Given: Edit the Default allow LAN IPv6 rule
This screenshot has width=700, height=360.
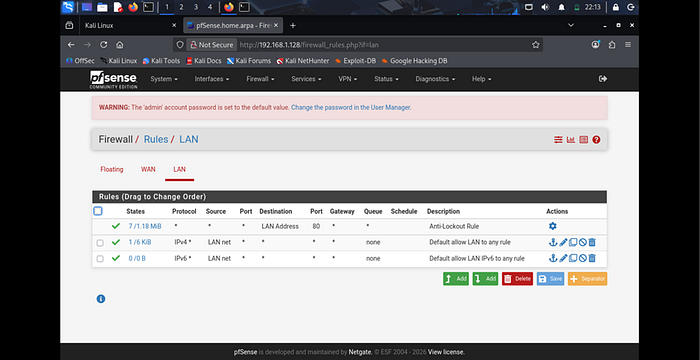Looking at the screenshot, I should coord(563,258).
